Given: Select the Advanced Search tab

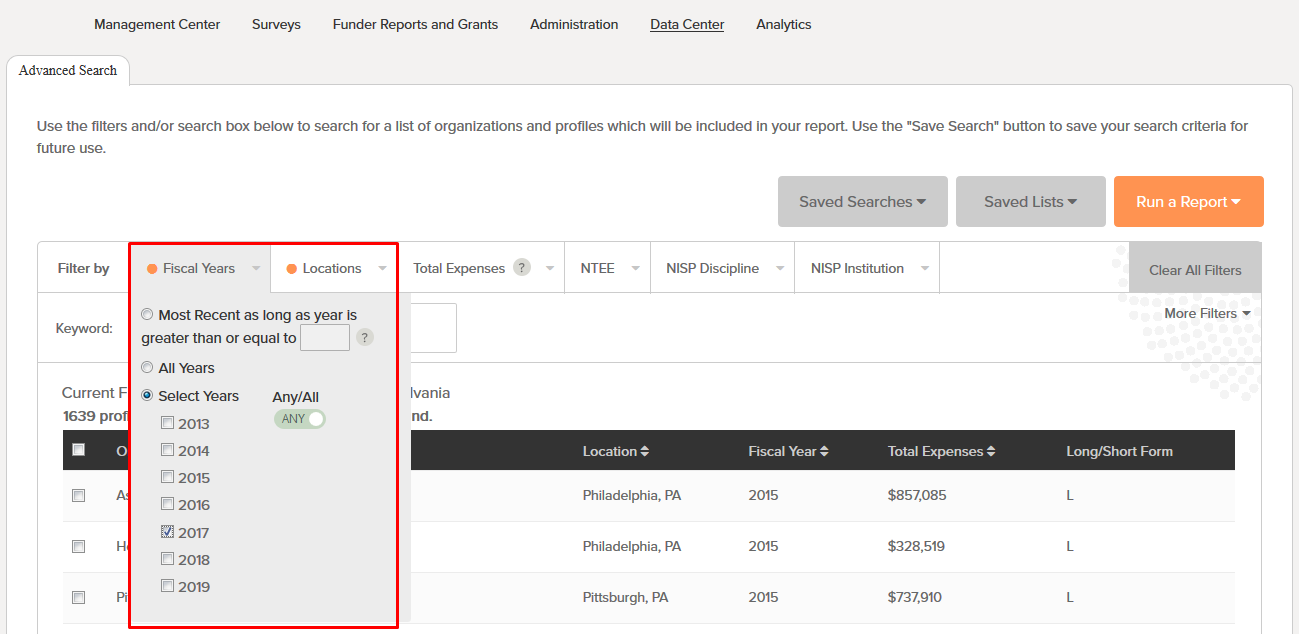Looking at the screenshot, I should click(x=68, y=70).
